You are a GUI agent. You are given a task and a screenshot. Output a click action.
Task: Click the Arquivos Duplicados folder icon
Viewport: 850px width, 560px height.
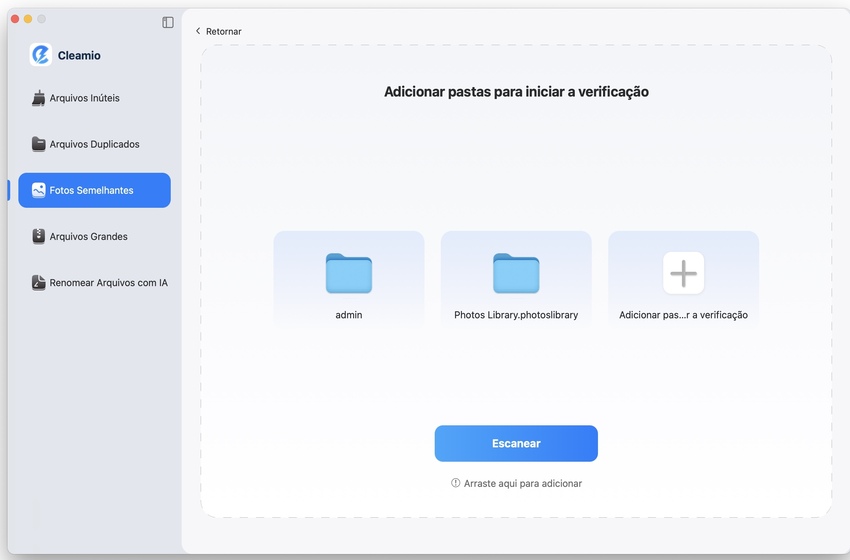coord(38,144)
